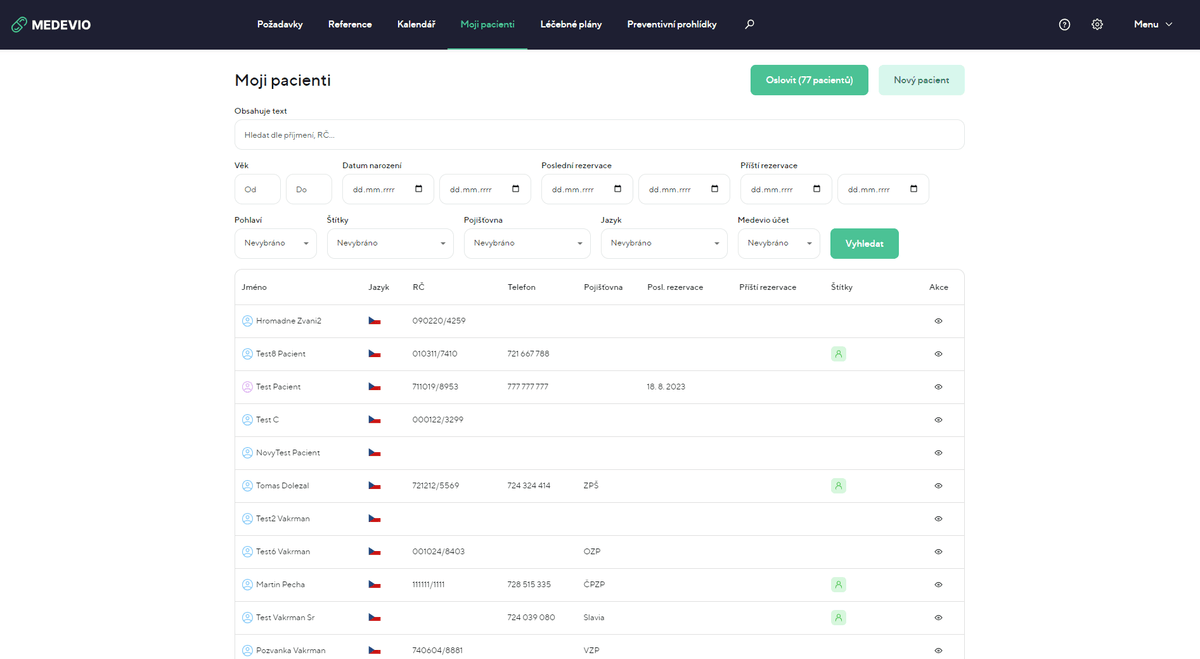1200x659 pixels.
Task: Click green tag icon for Tomas Dolezal
Action: point(839,485)
